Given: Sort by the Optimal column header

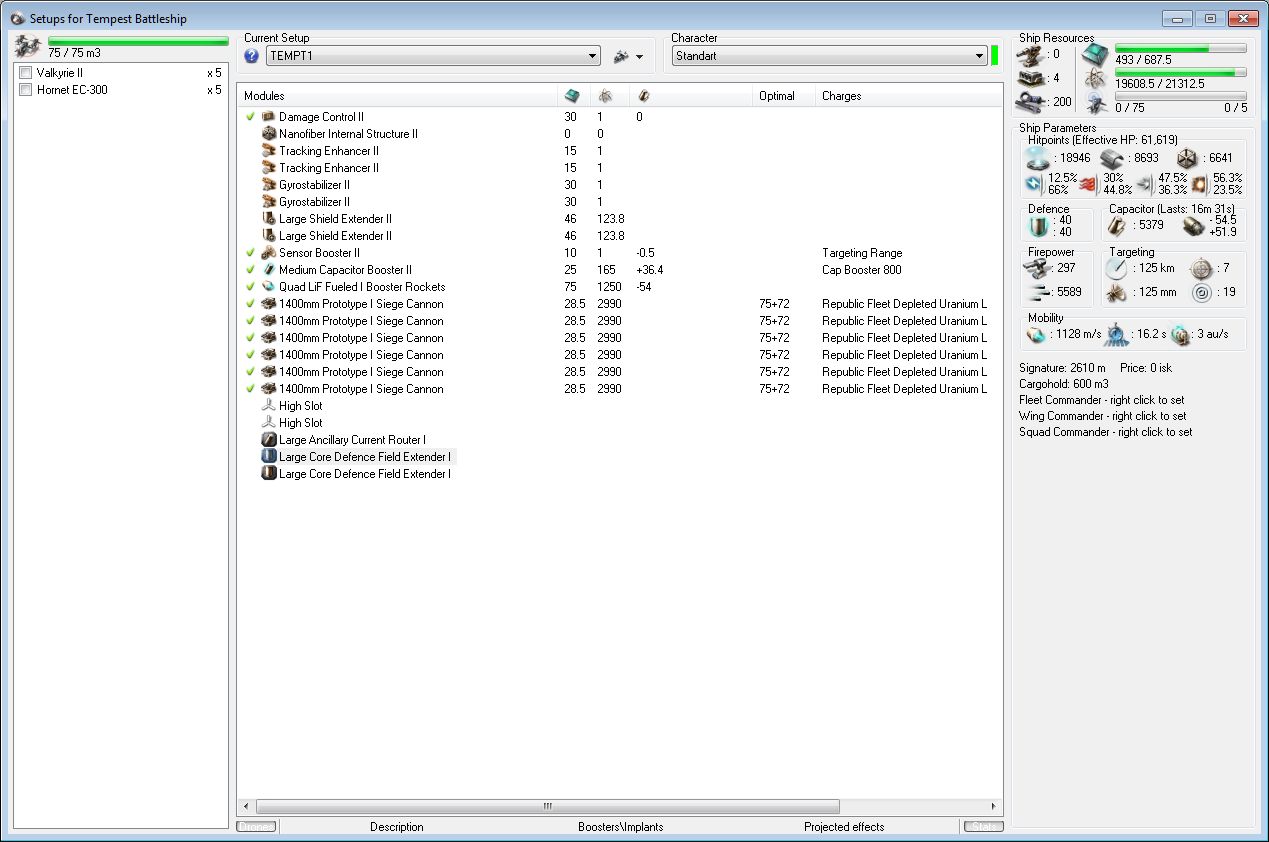Looking at the screenshot, I should coord(783,96).
